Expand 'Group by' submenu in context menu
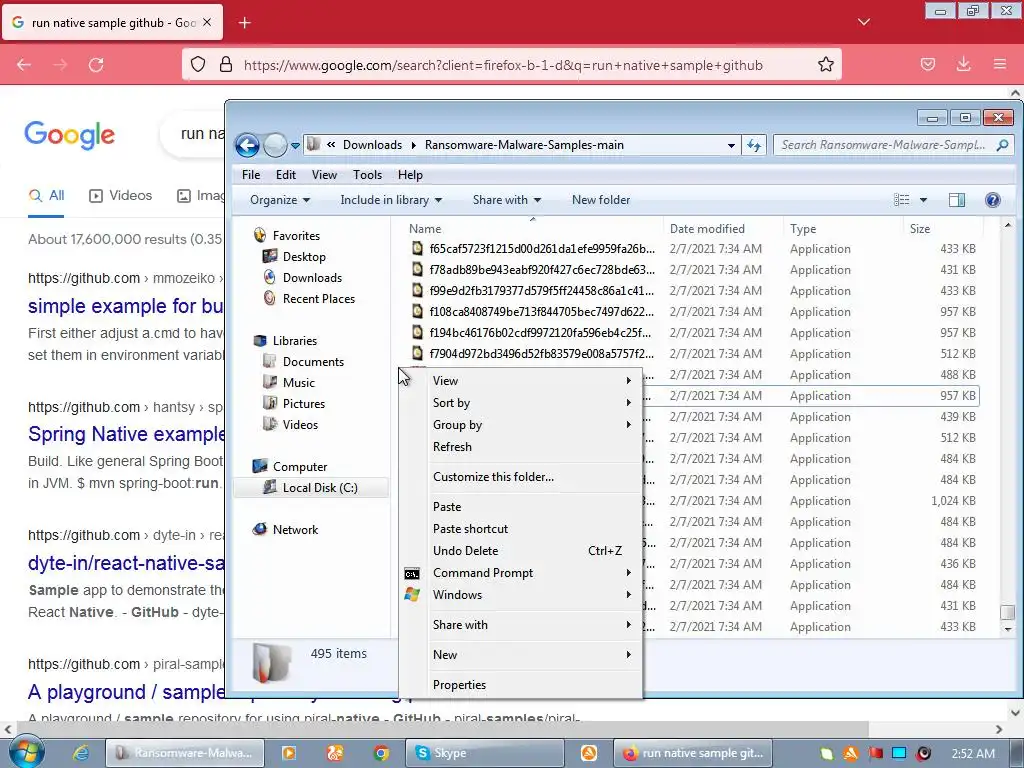Viewport: 1024px width, 768px height. coord(520,425)
